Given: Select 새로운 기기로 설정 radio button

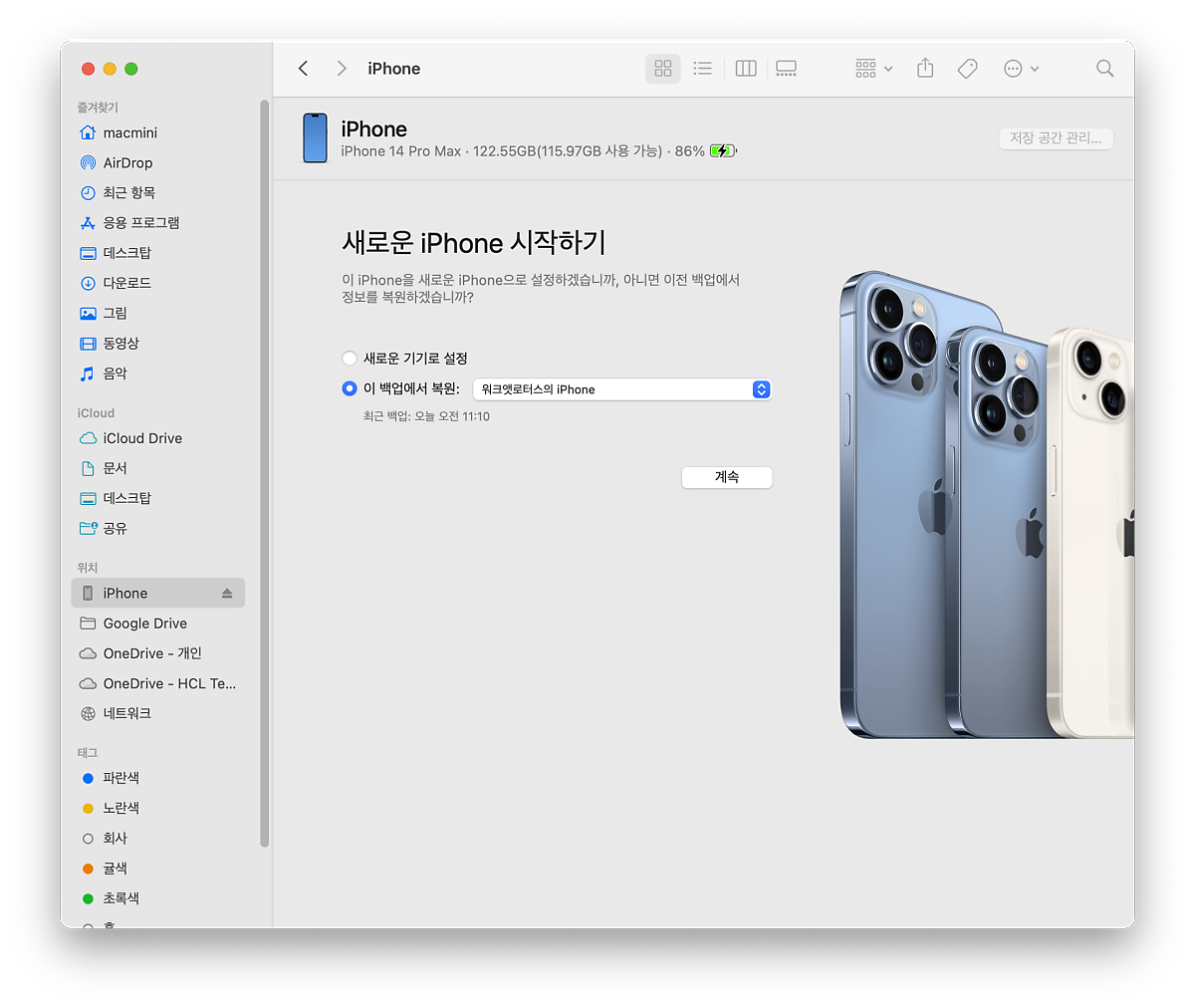Looking at the screenshot, I should 350,358.
